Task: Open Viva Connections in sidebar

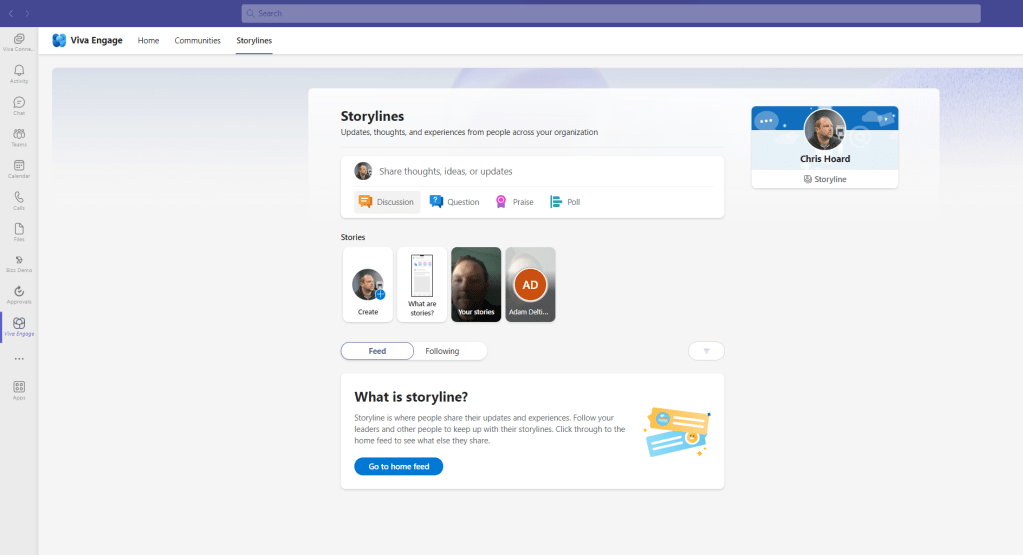Action: click(x=19, y=41)
